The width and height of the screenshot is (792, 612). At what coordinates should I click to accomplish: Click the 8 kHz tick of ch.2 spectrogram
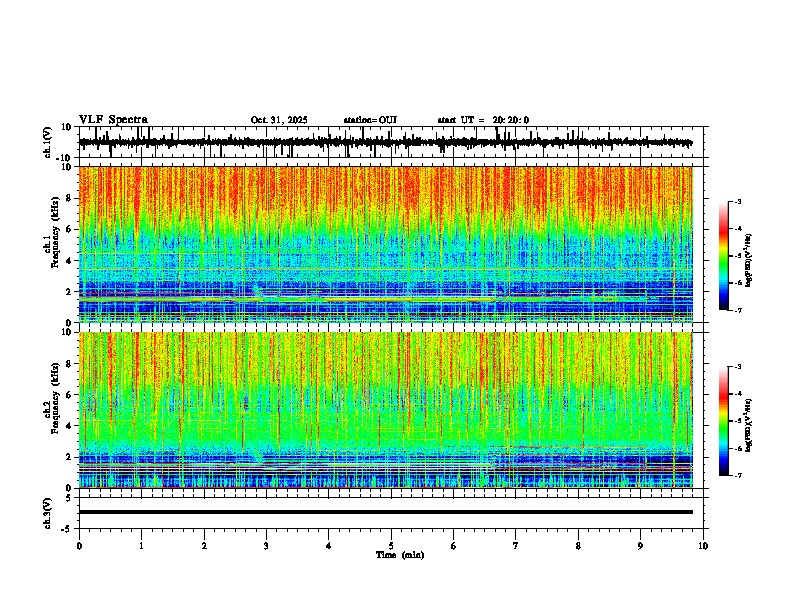click(69, 363)
